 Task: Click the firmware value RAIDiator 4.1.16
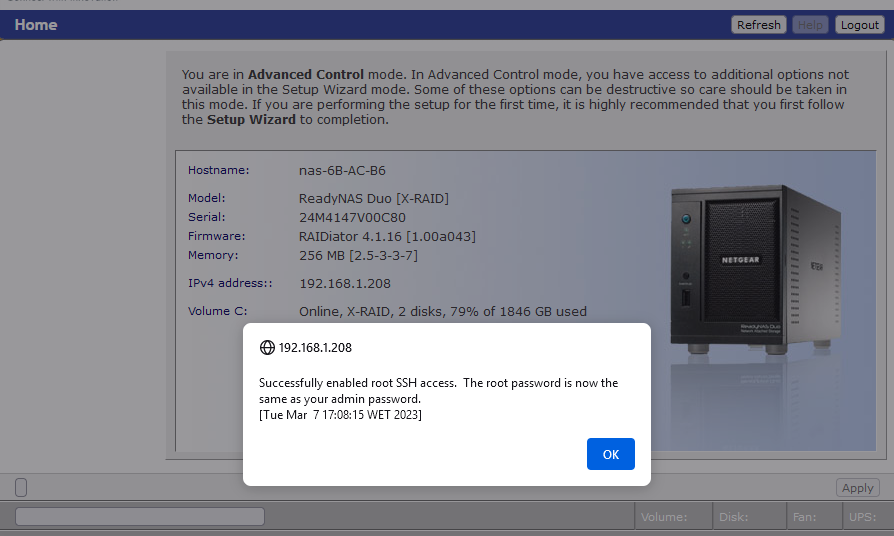[387, 236]
